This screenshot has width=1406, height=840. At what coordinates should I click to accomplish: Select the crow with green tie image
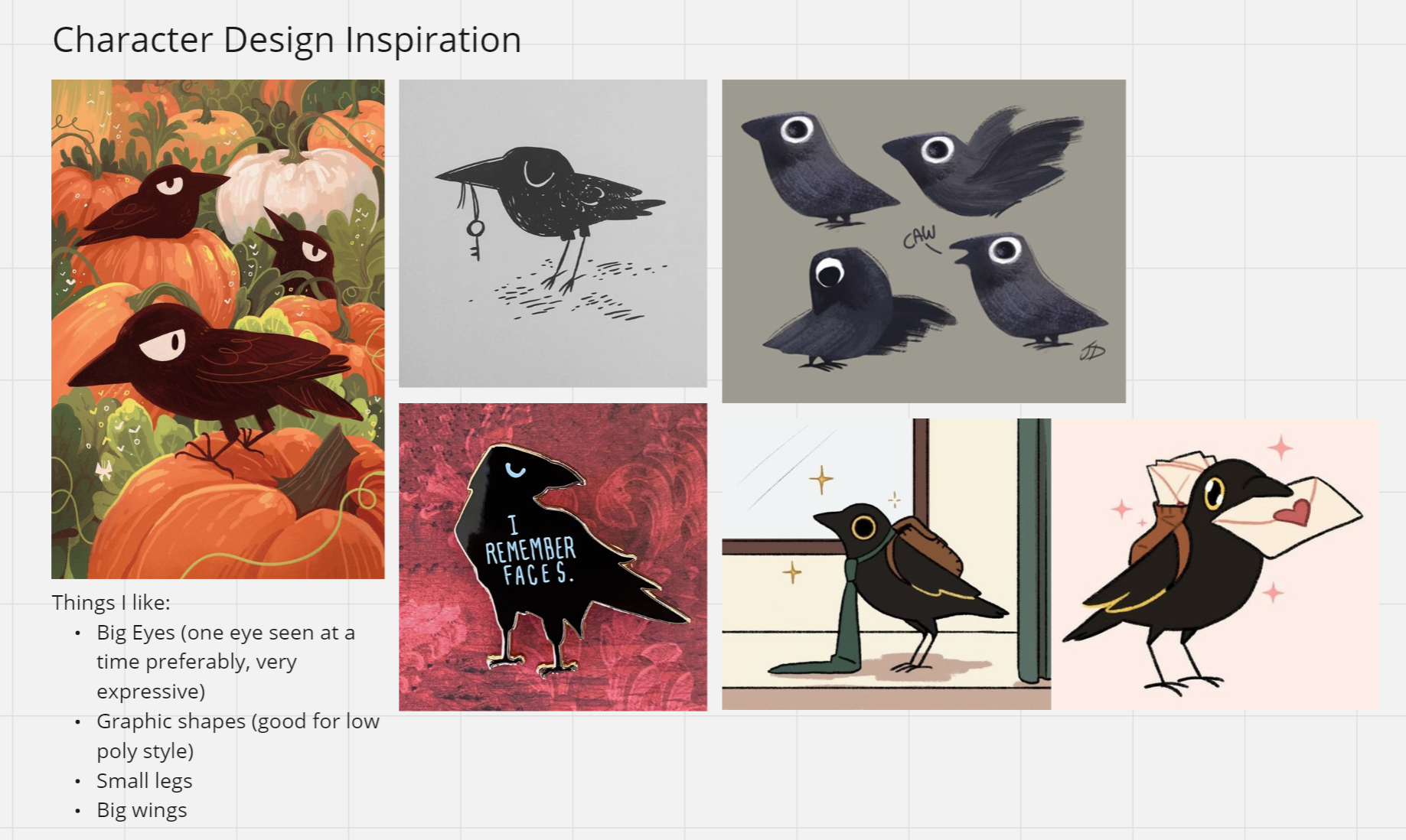coord(886,564)
